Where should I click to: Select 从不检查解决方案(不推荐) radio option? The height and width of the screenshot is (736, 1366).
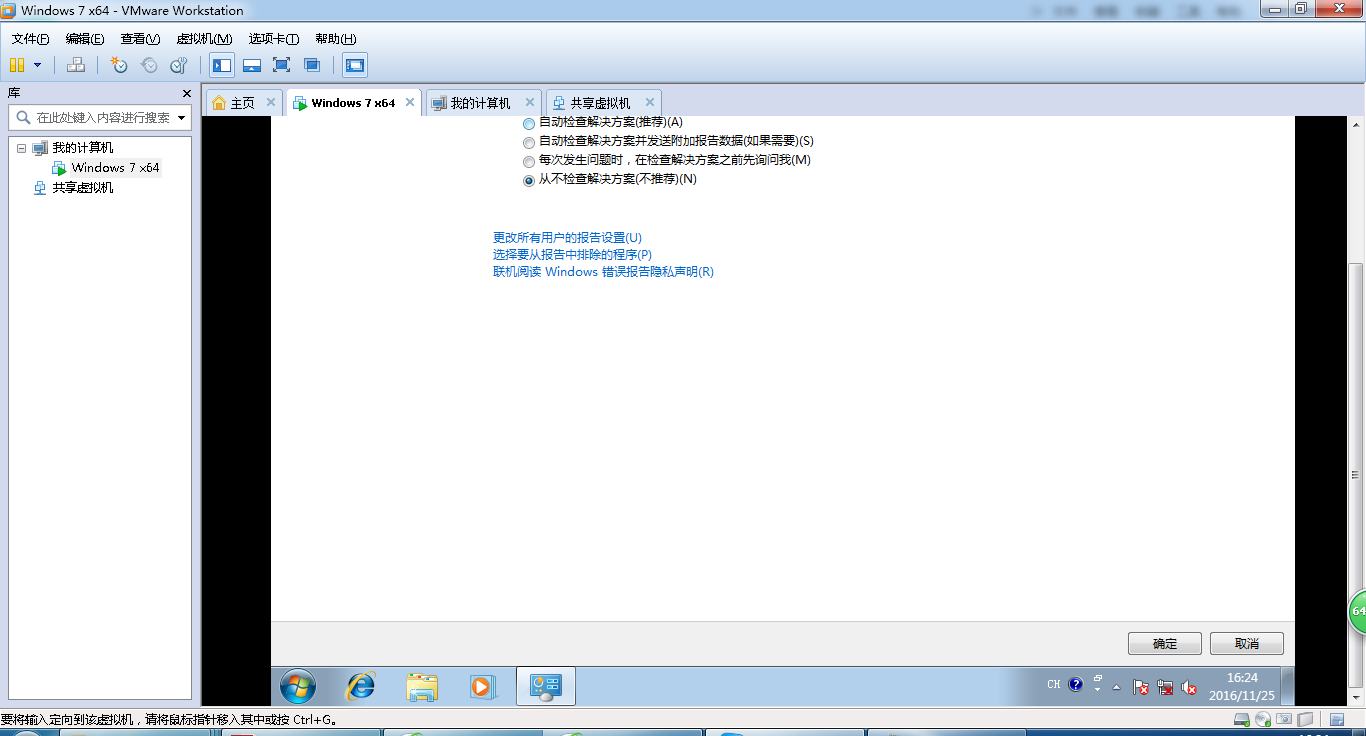[529, 180]
